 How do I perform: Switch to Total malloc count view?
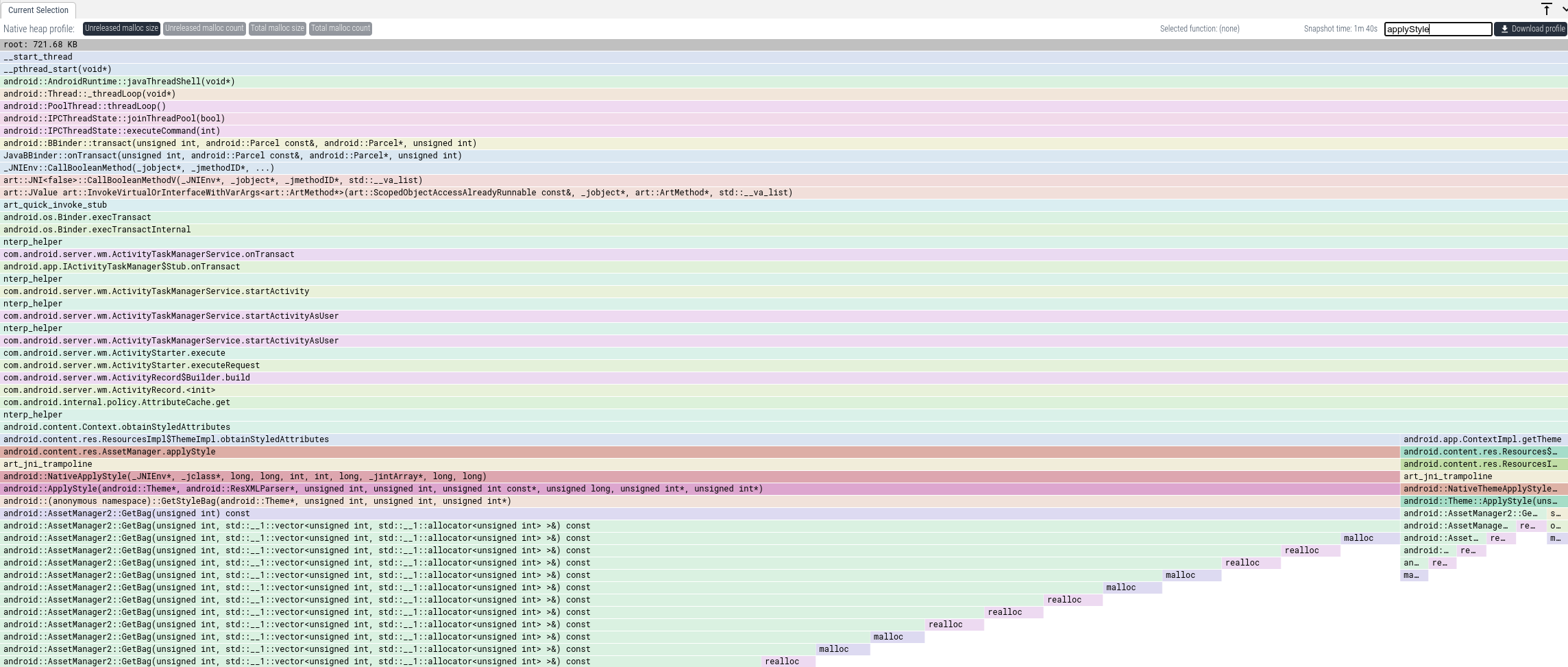tap(341, 29)
